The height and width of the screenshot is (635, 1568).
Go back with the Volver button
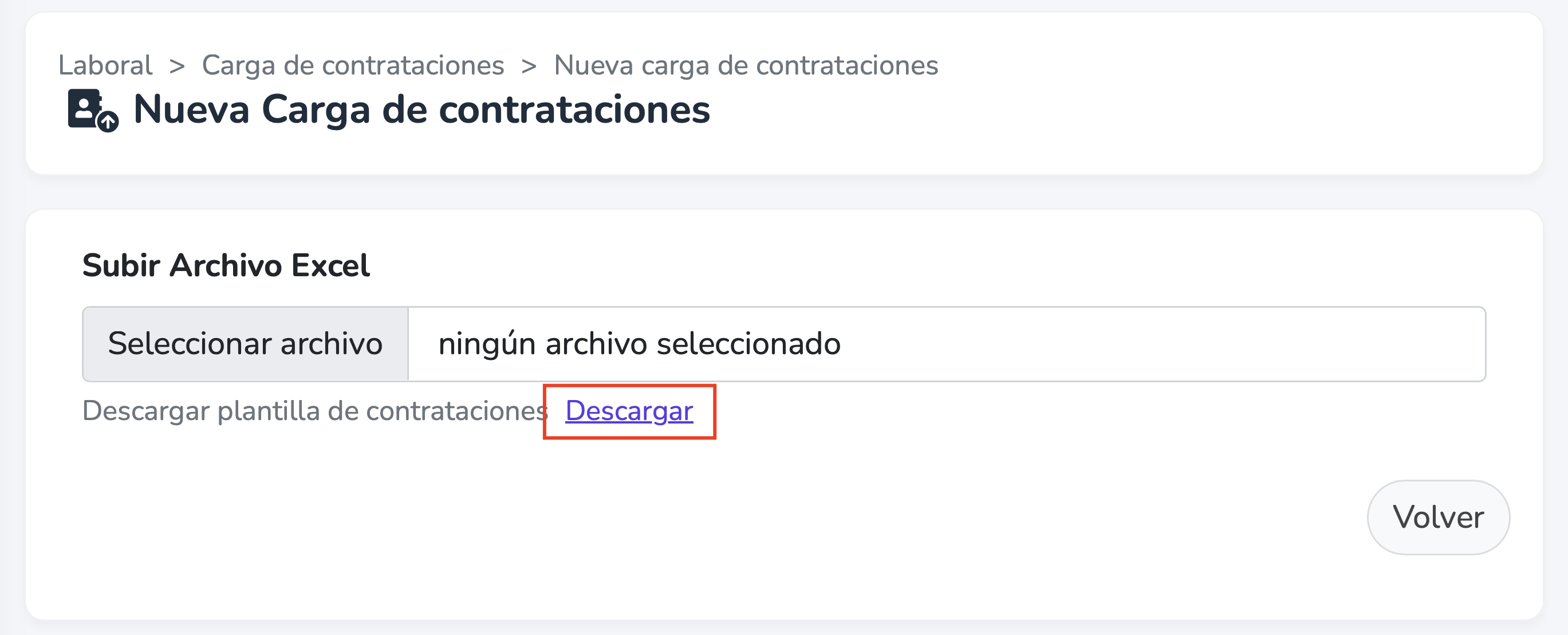1438,517
